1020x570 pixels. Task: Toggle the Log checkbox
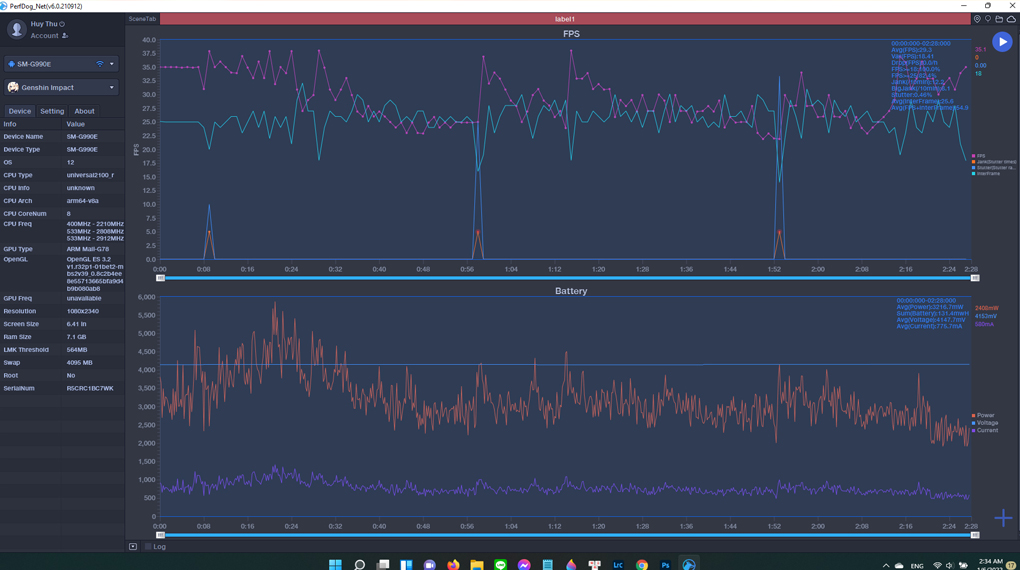coord(148,547)
